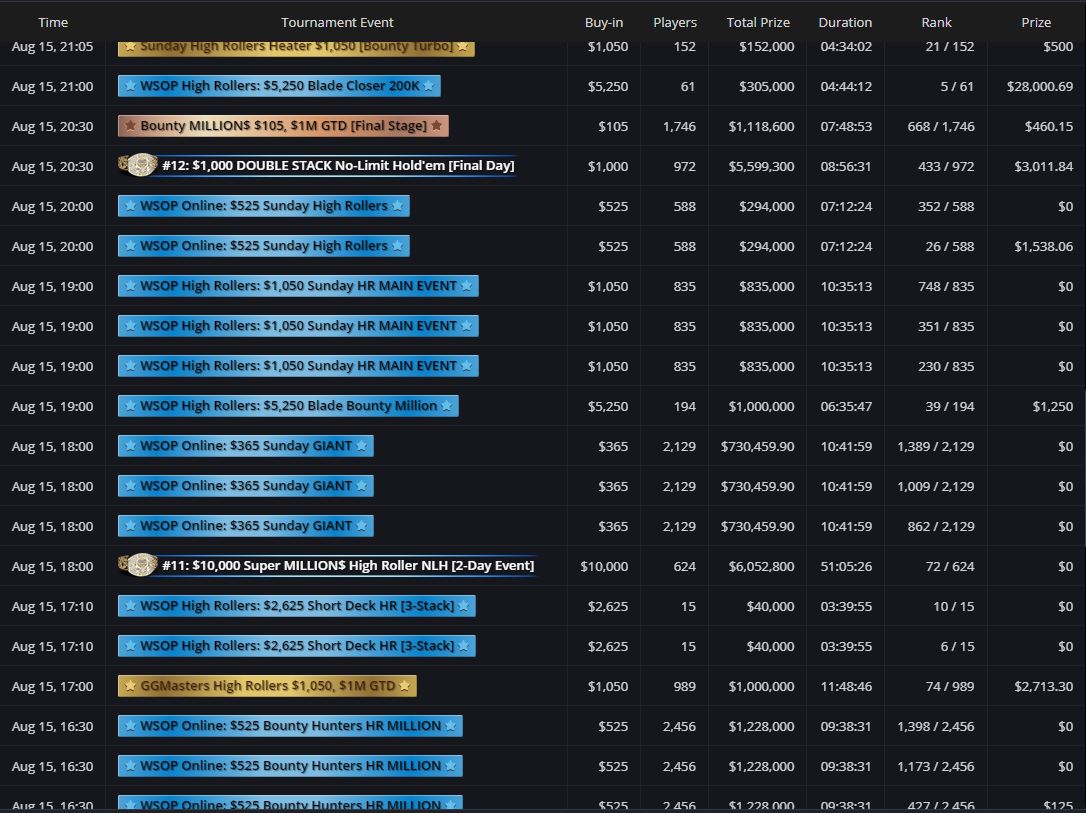Select the rank cell 21 / 152
Screen dimensions: 1086x813
tap(950, 47)
